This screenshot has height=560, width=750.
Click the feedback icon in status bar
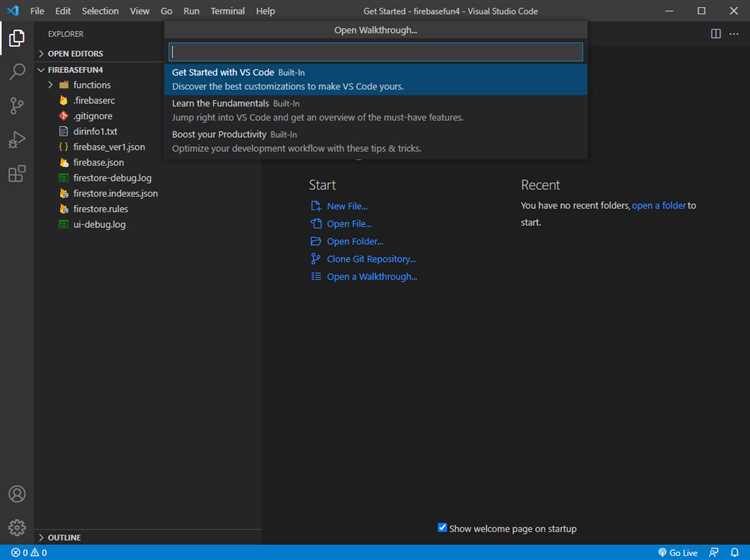[x=714, y=552]
